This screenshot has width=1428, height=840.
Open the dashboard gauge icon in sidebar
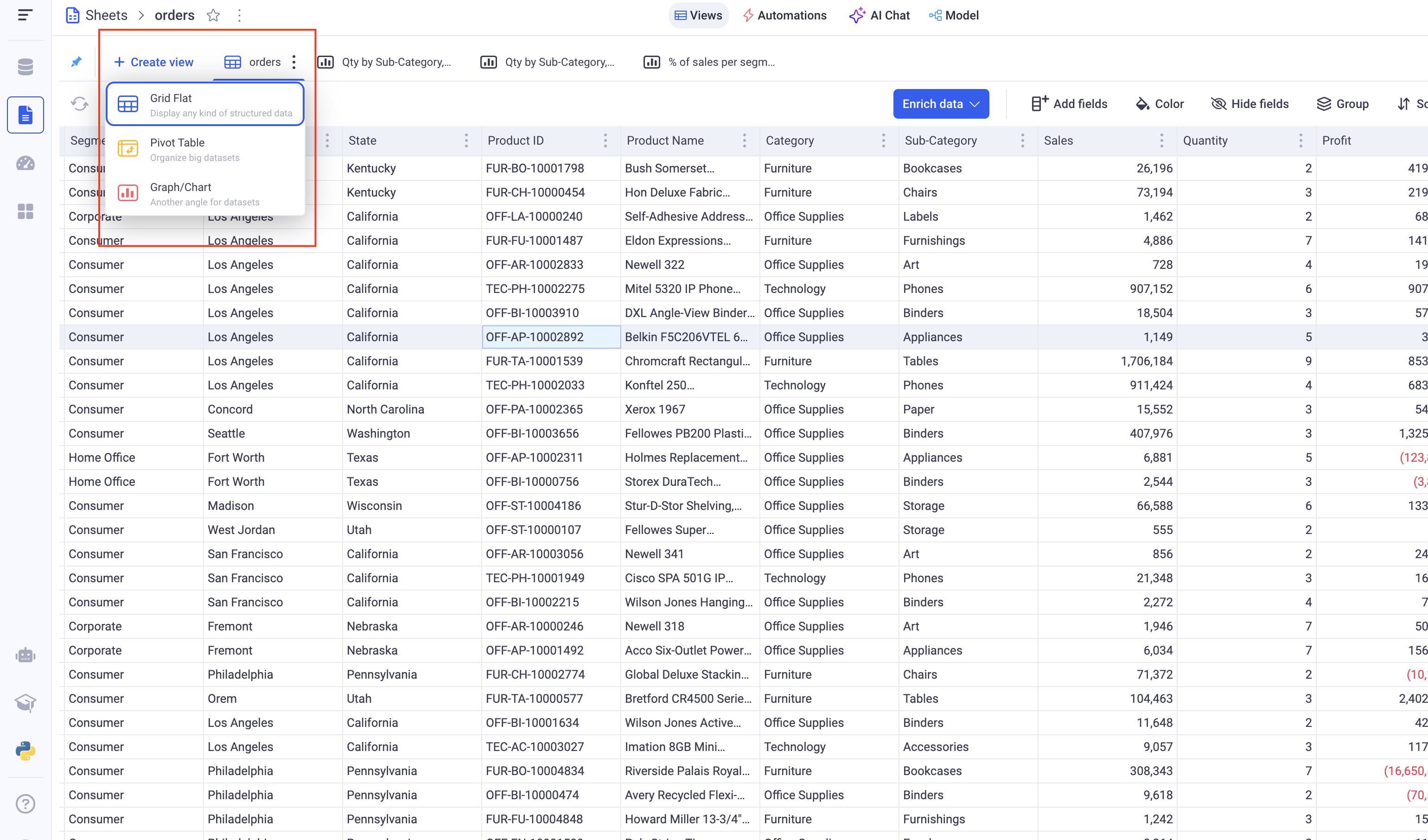(25, 164)
